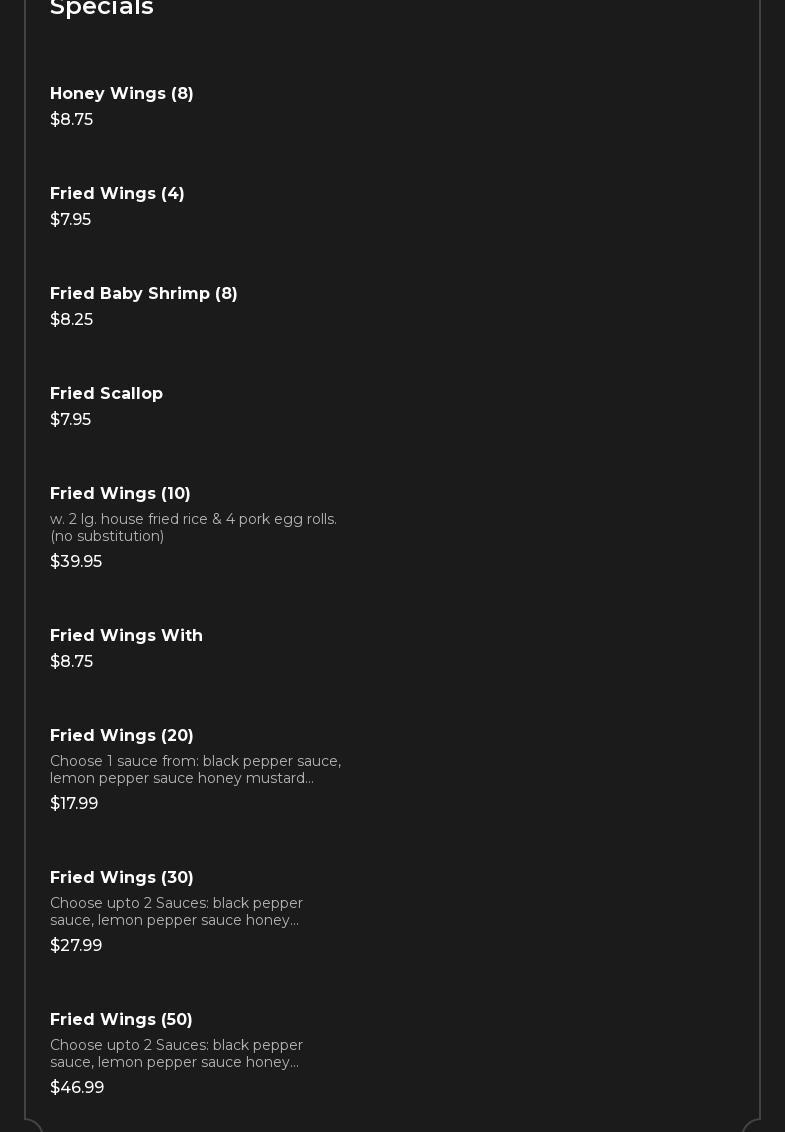Tap the $27.99 price
Image resolution: width=785 pixels, height=1132 pixels.
click(76, 946)
